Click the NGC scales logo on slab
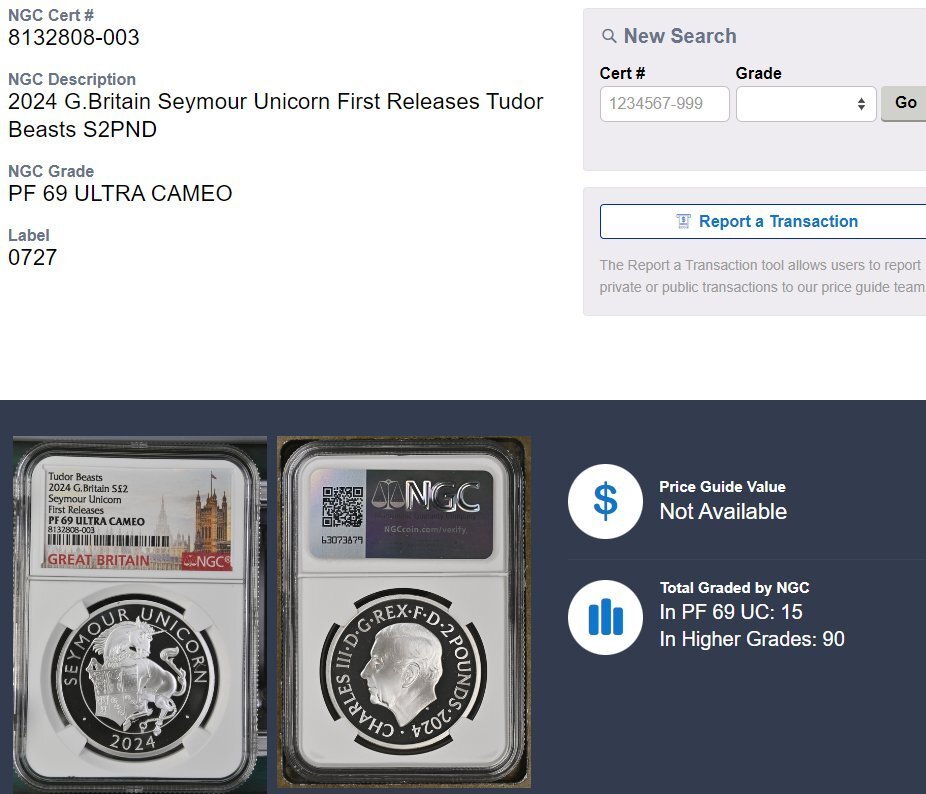926x794 pixels. (426, 496)
